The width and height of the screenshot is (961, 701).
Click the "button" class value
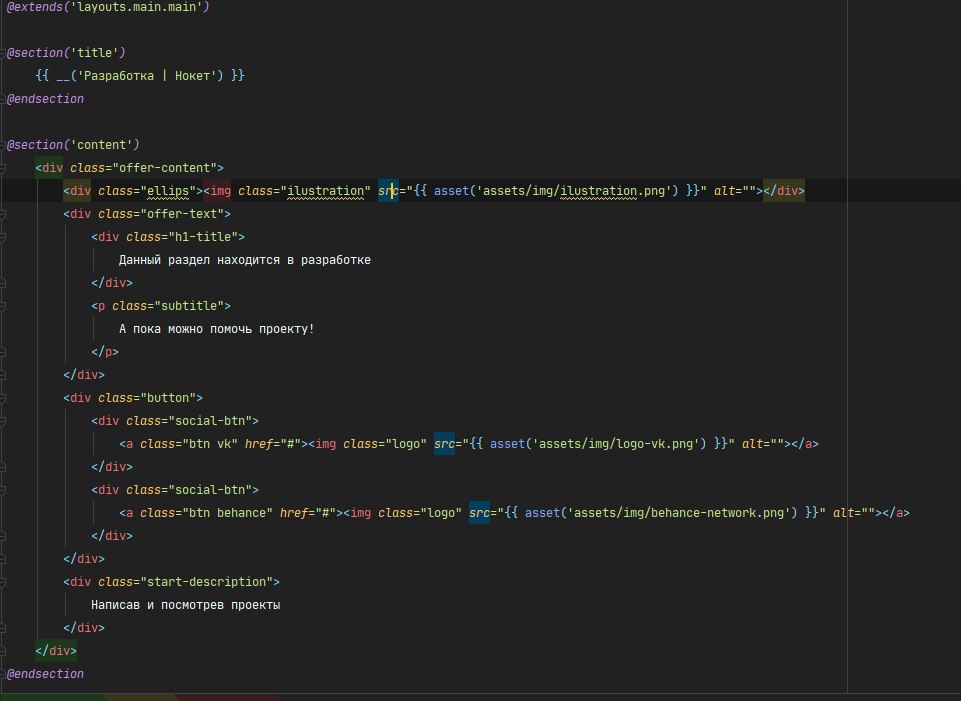point(168,398)
